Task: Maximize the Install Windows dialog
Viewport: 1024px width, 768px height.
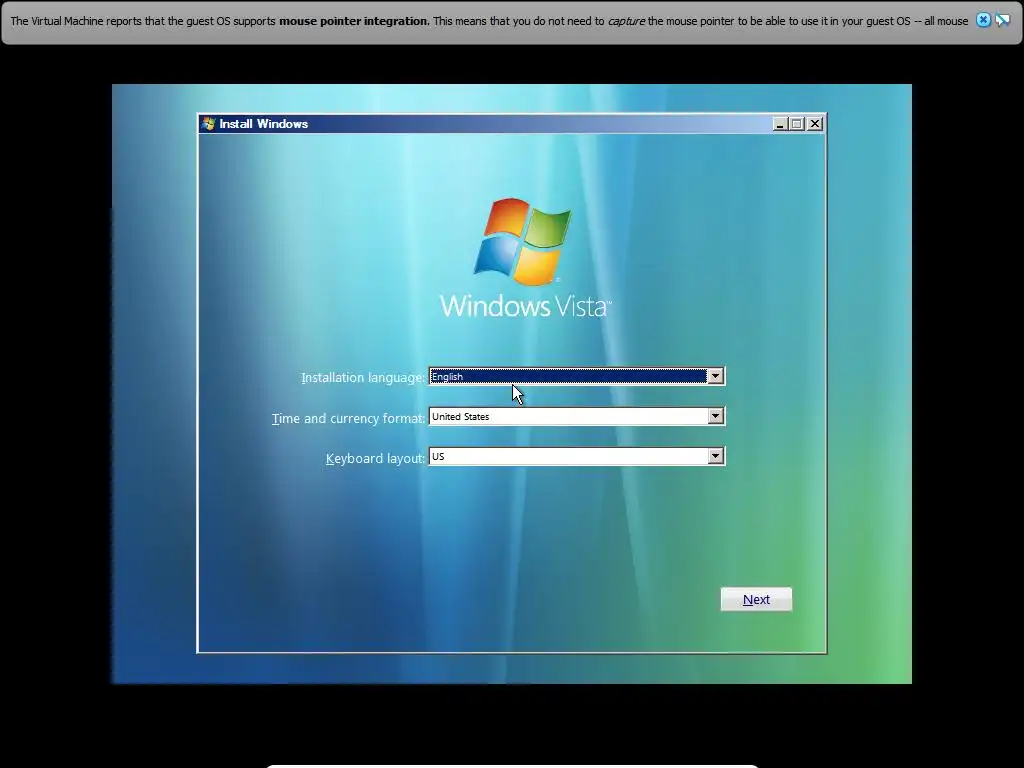Action: coord(797,123)
